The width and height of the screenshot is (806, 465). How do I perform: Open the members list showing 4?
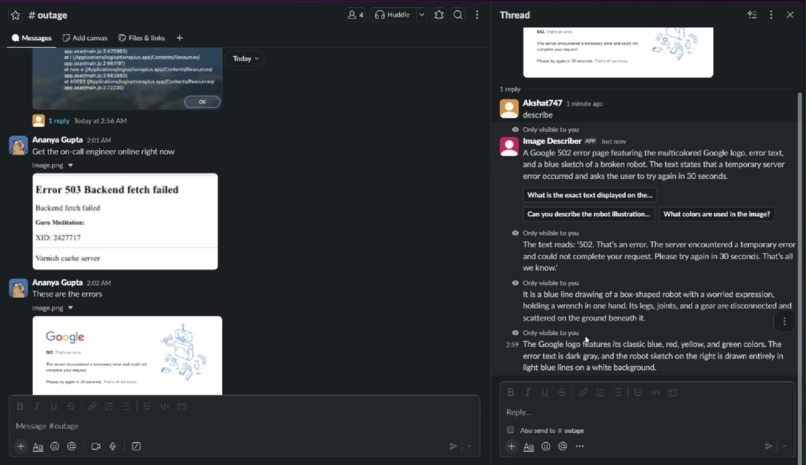[x=355, y=15]
